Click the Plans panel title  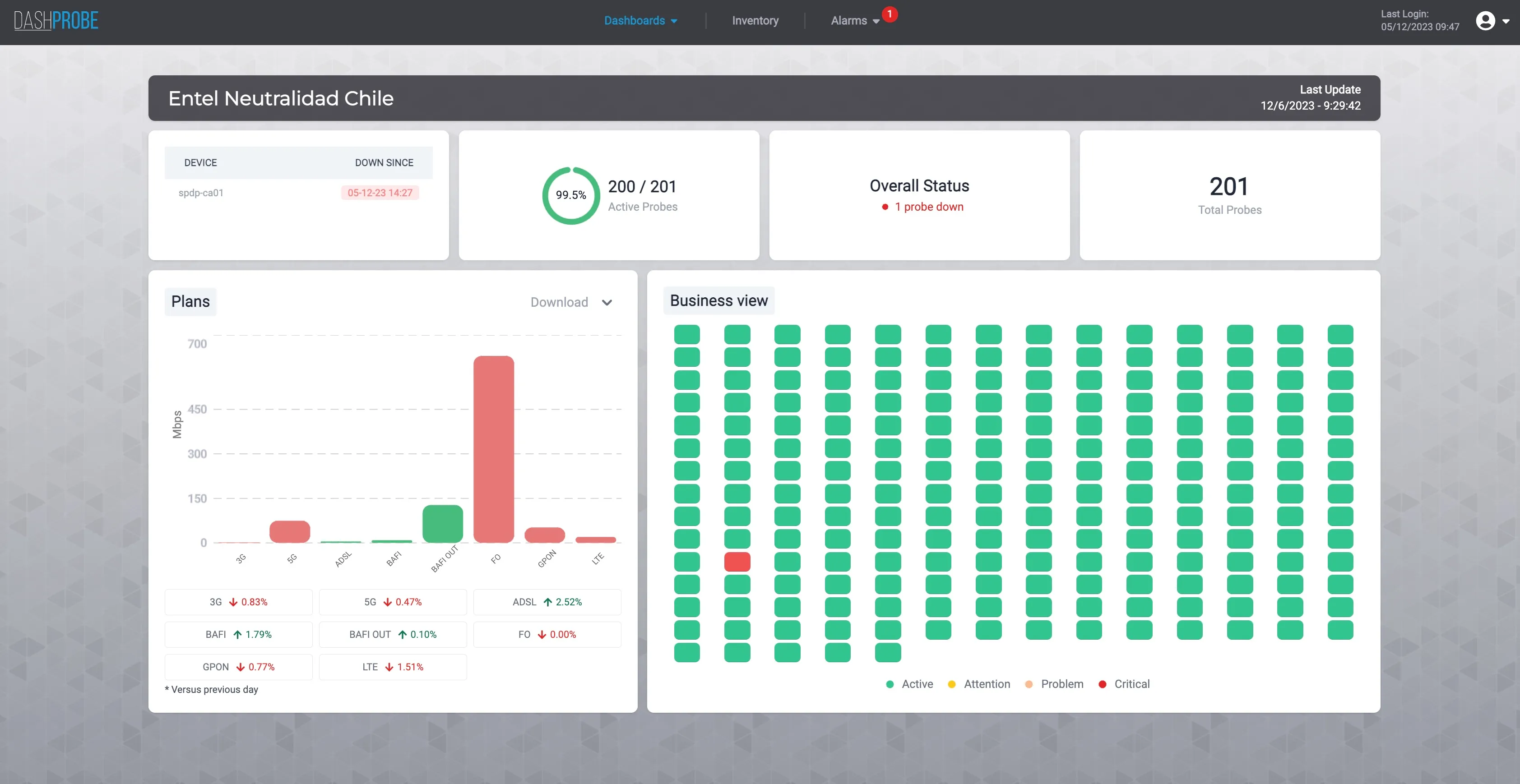pyautogui.click(x=190, y=301)
